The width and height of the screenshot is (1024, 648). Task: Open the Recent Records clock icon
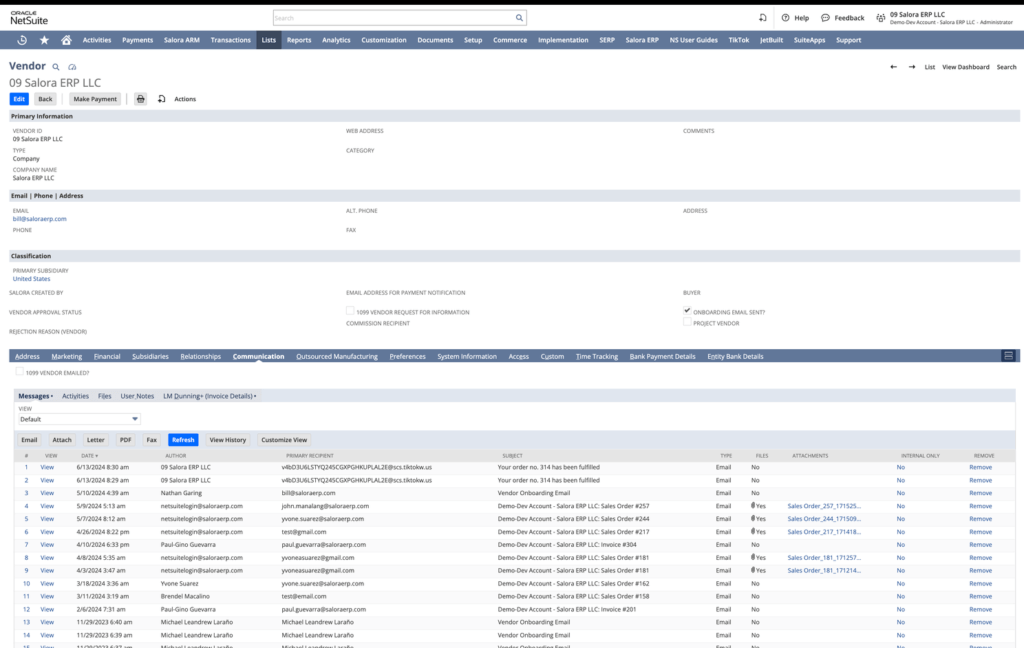[x=22, y=40]
